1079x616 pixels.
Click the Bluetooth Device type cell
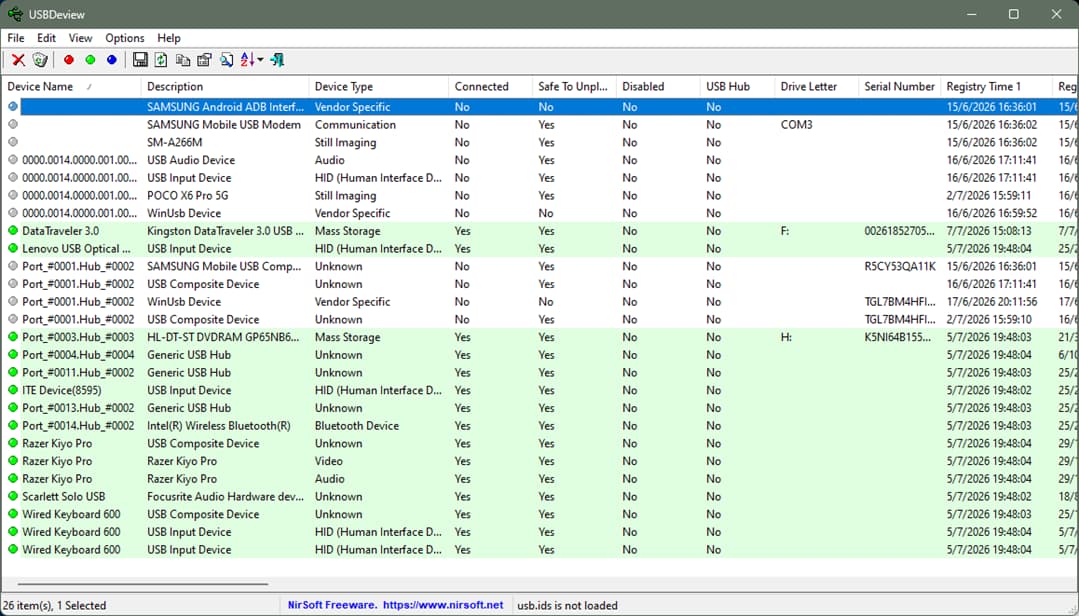[x=356, y=425]
